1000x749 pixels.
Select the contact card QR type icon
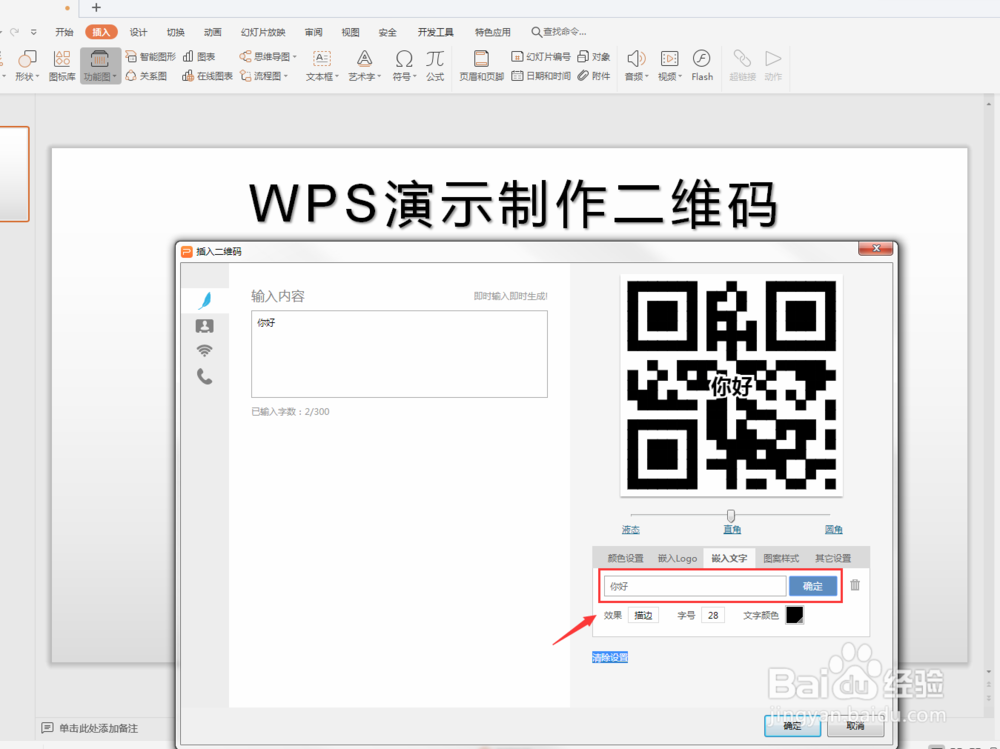[205, 325]
